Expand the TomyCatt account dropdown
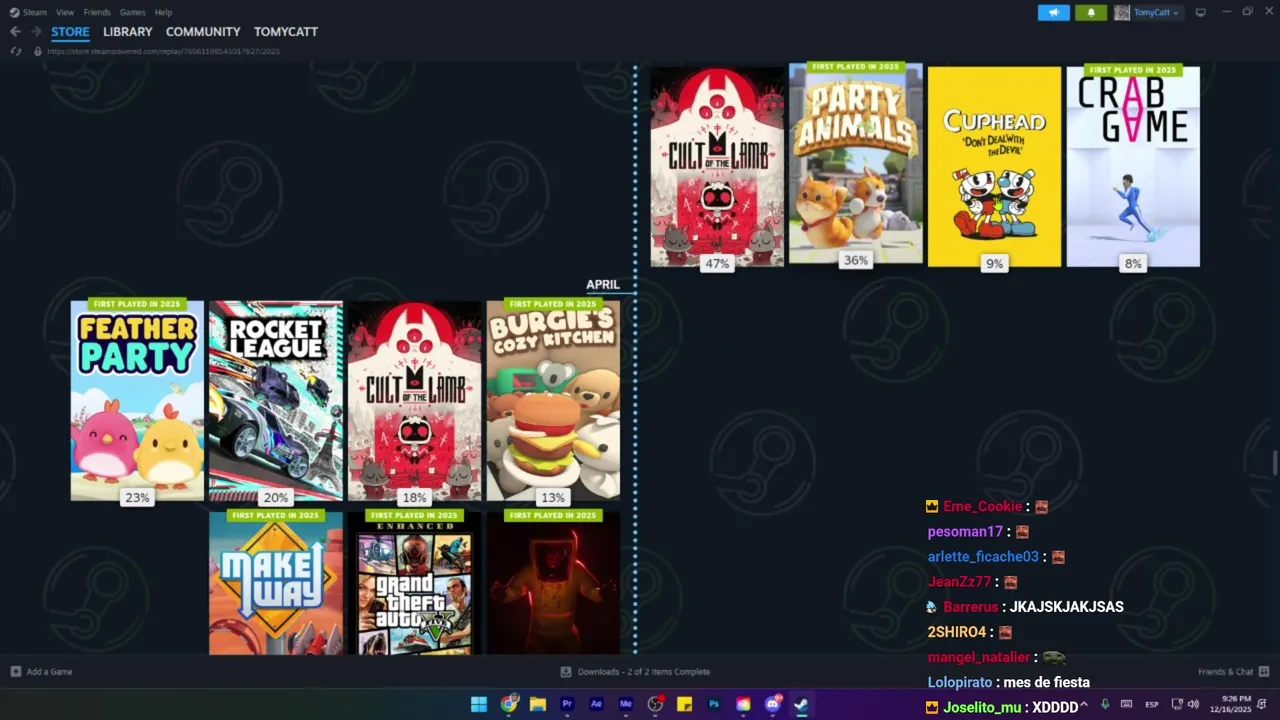 pyautogui.click(x=1175, y=13)
